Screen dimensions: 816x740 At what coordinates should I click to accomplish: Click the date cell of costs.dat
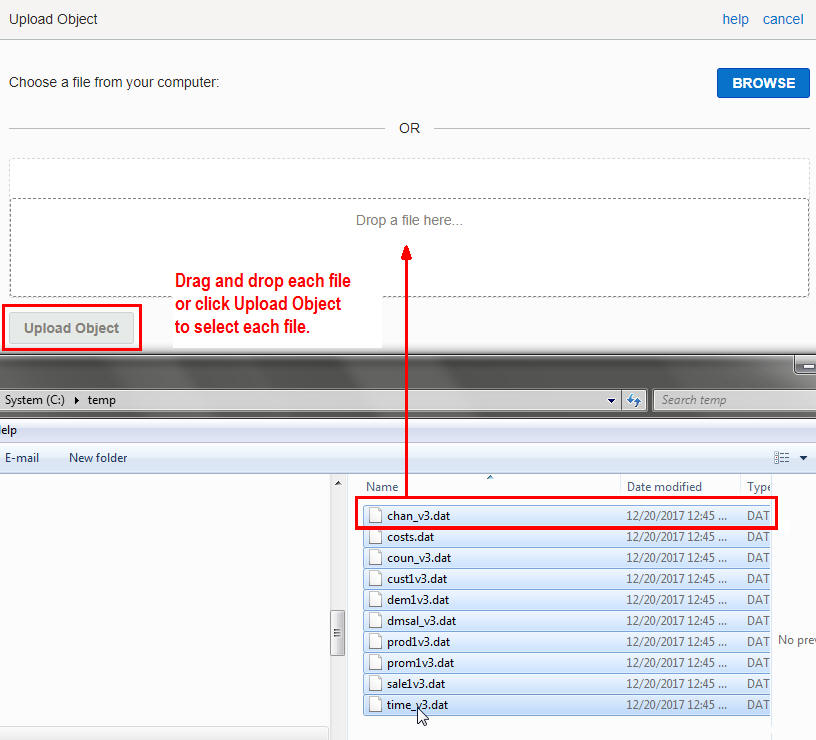tap(676, 537)
